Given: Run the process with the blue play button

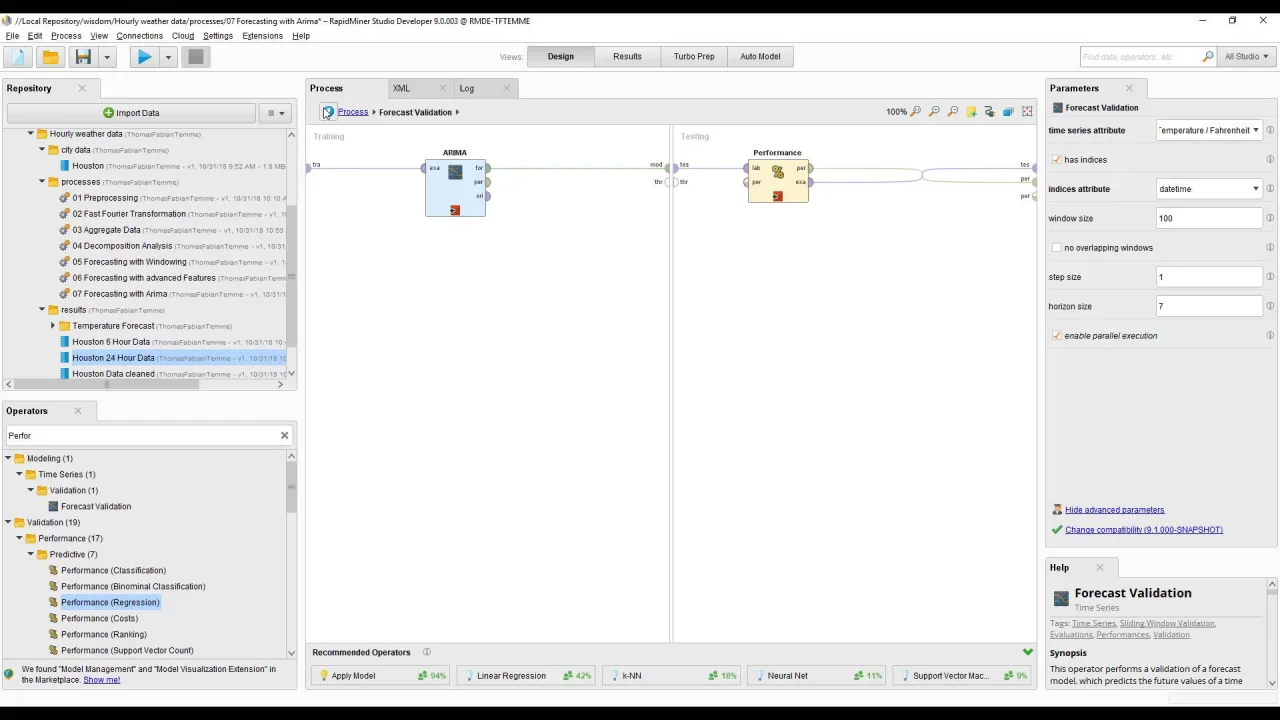Looking at the screenshot, I should [x=144, y=57].
